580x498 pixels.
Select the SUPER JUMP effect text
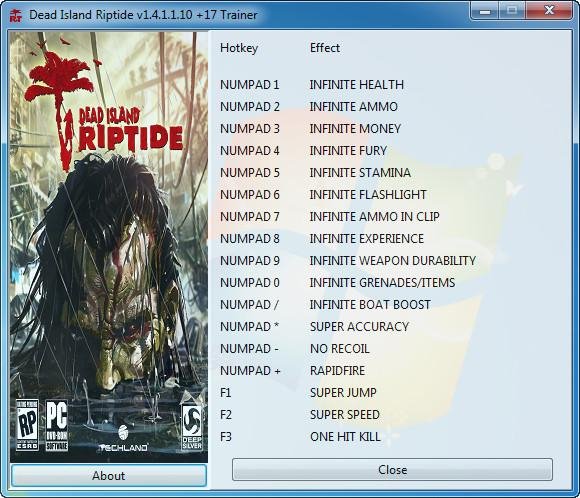343,393
